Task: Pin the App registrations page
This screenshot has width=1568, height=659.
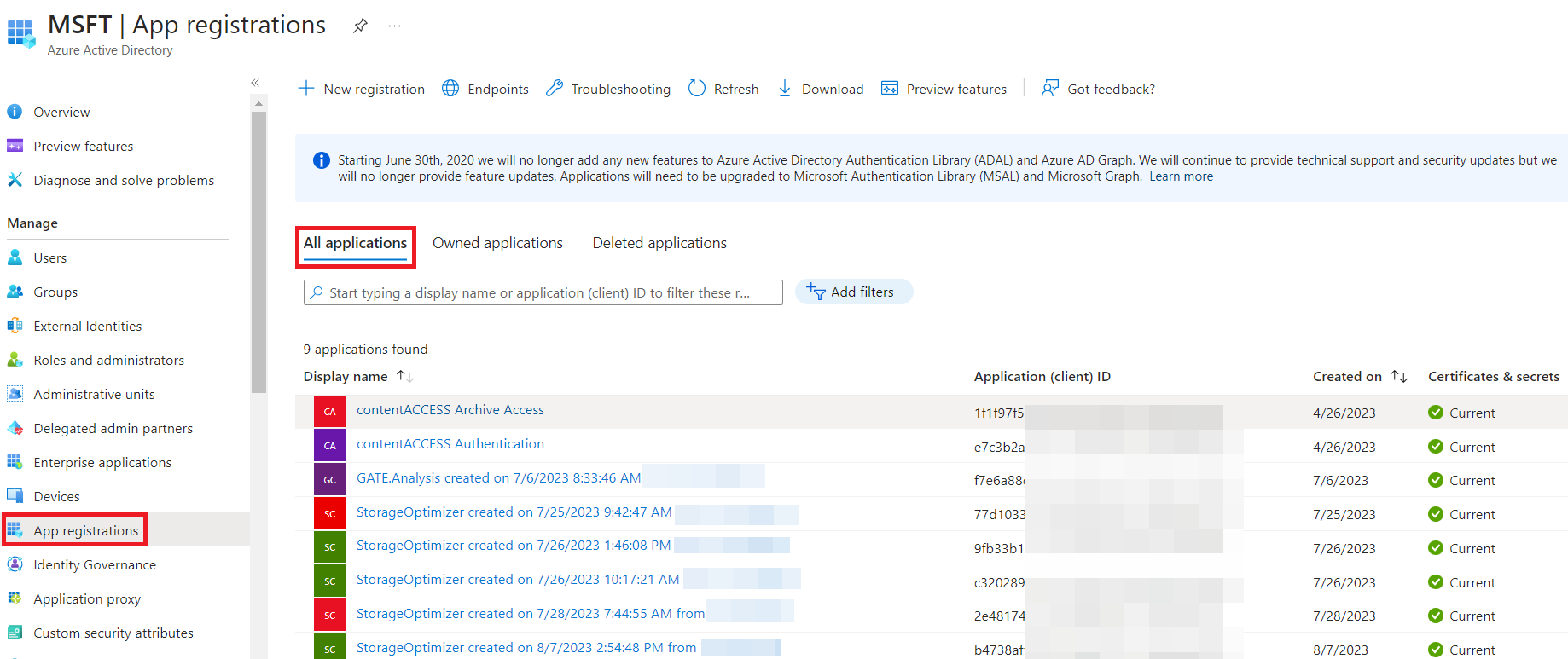Action: (x=360, y=26)
